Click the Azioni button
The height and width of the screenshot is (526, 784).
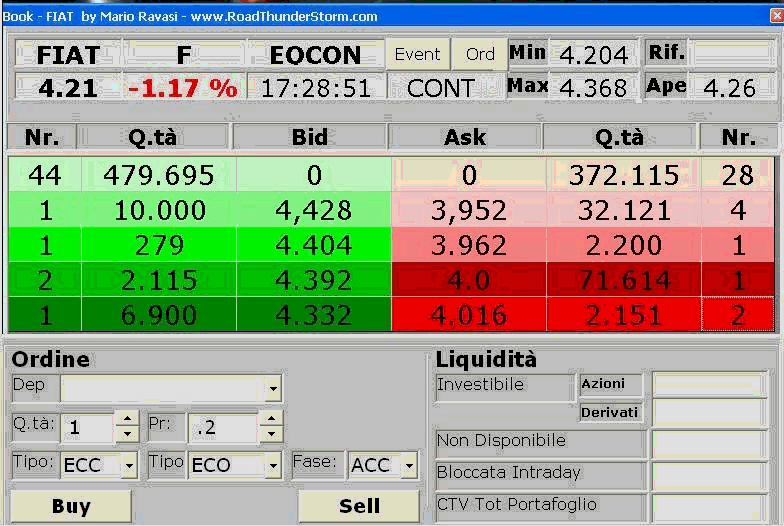(610, 384)
